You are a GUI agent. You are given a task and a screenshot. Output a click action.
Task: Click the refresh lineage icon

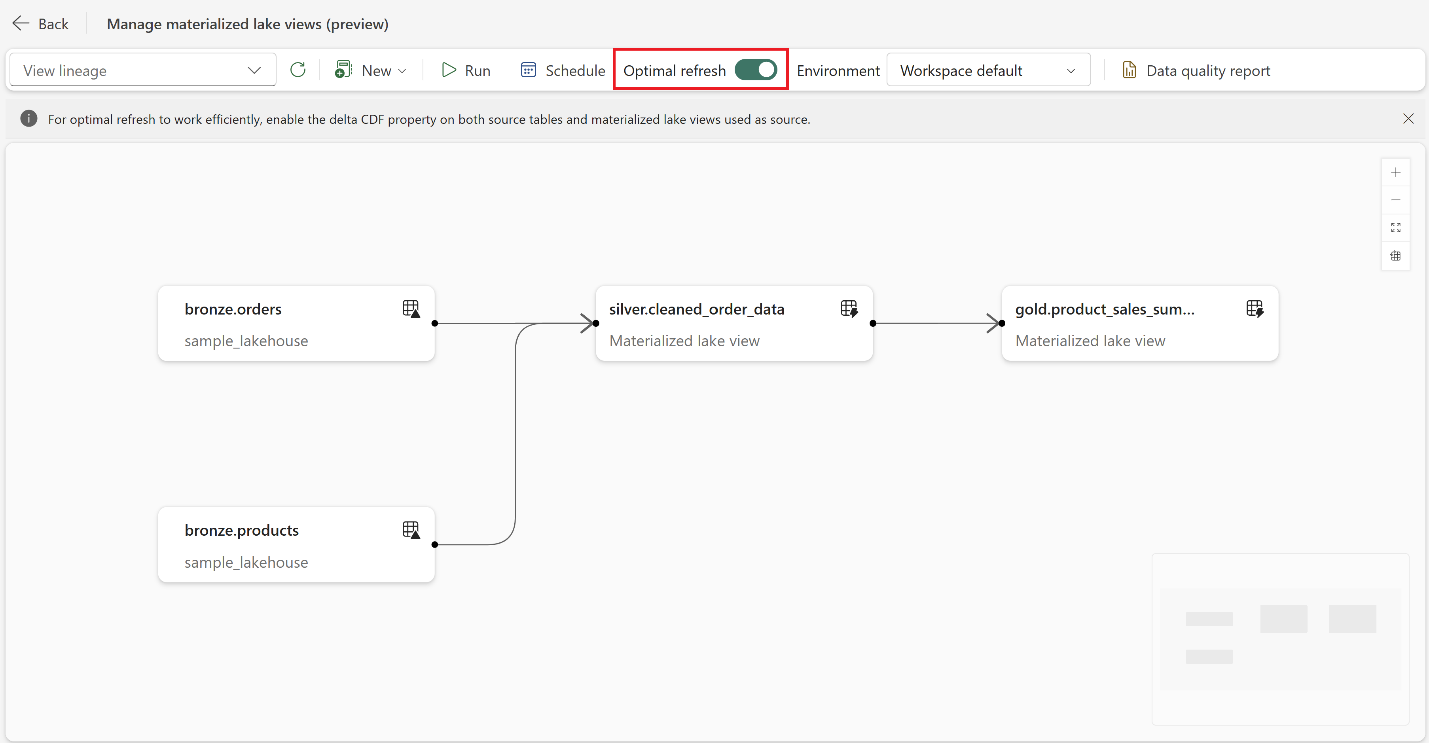(298, 70)
